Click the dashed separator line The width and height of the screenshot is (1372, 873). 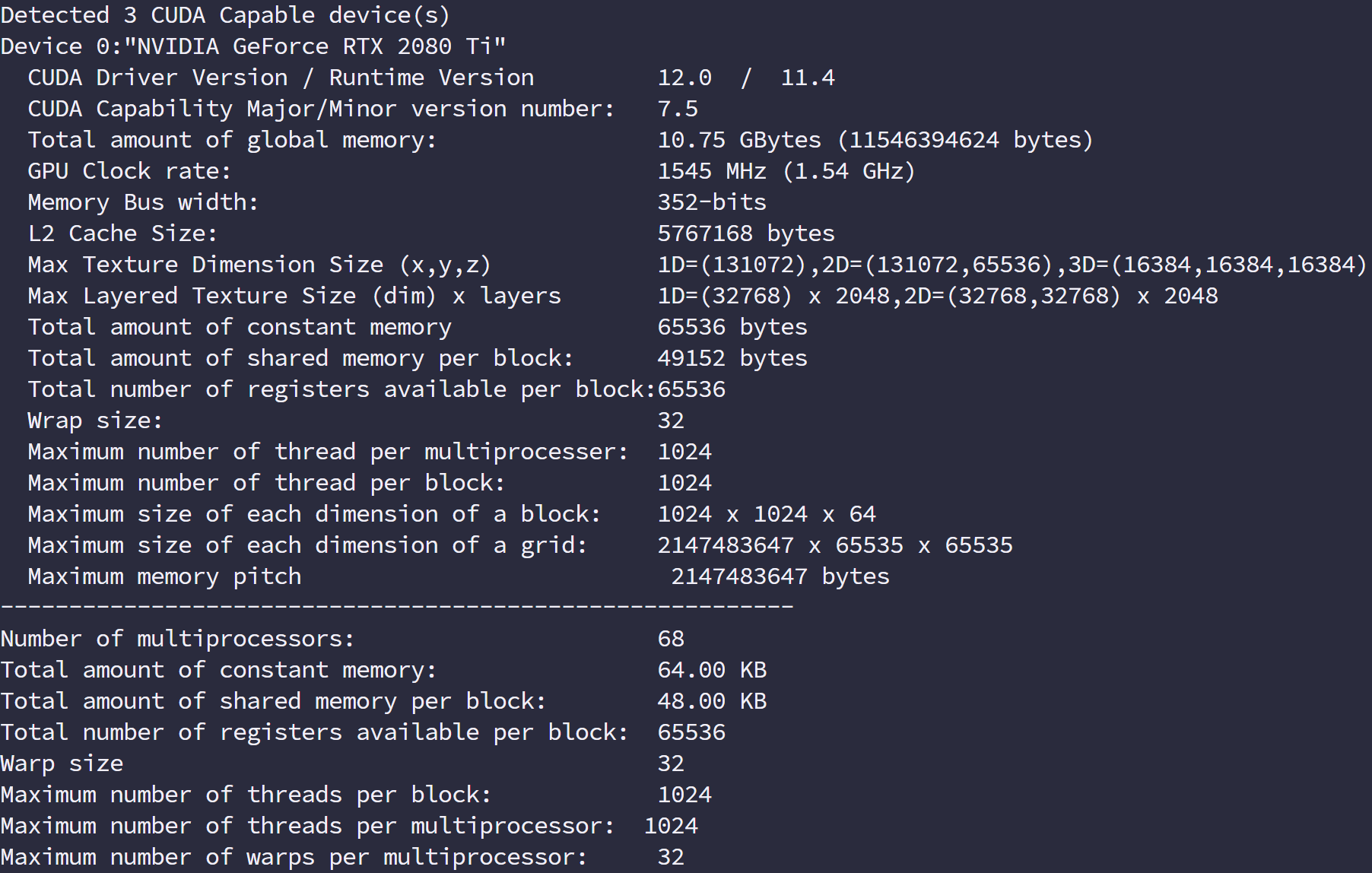(x=397, y=607)
